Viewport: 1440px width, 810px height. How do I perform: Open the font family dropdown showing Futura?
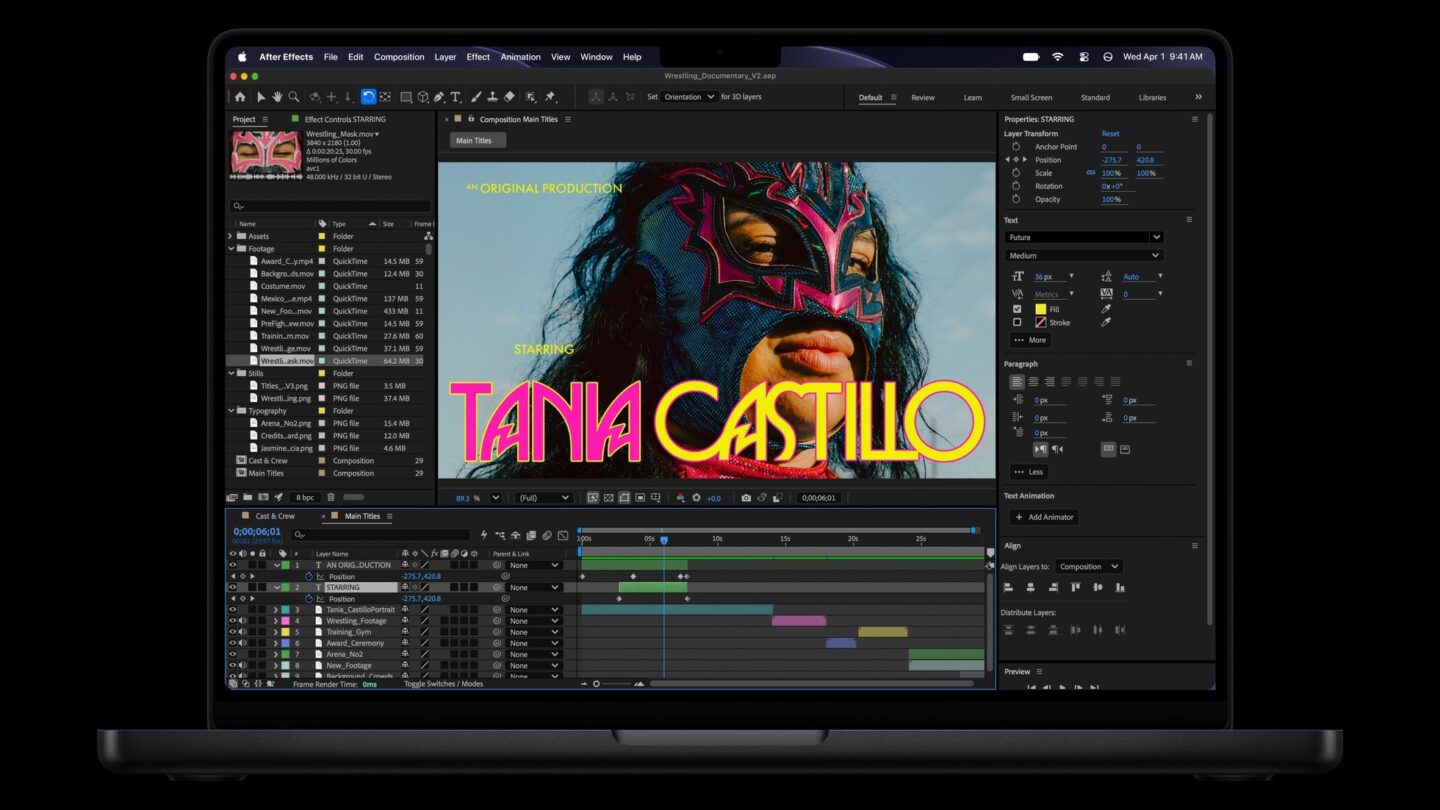[1084, 238]
